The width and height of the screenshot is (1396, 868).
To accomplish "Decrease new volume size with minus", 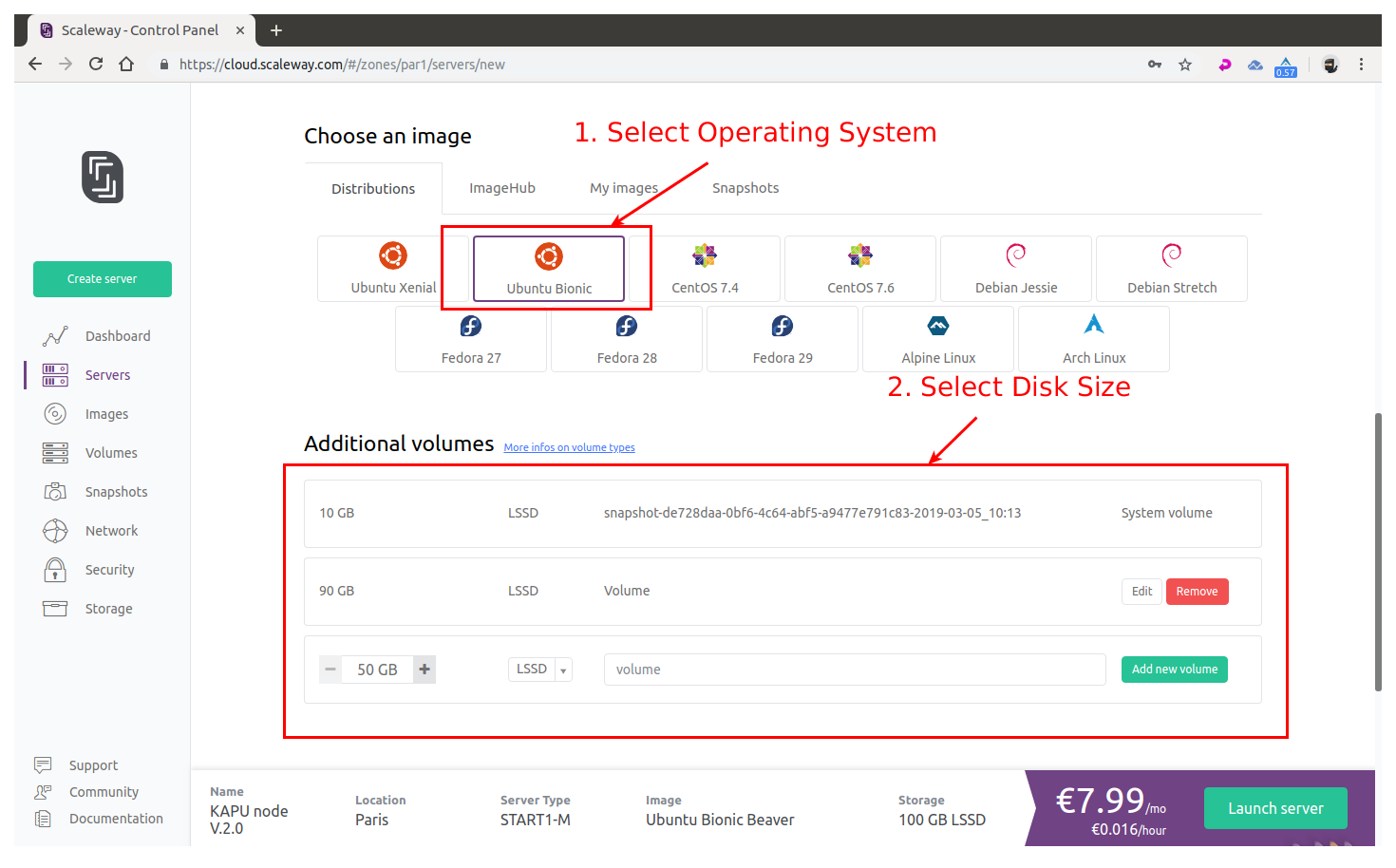I will pos(330,670).
